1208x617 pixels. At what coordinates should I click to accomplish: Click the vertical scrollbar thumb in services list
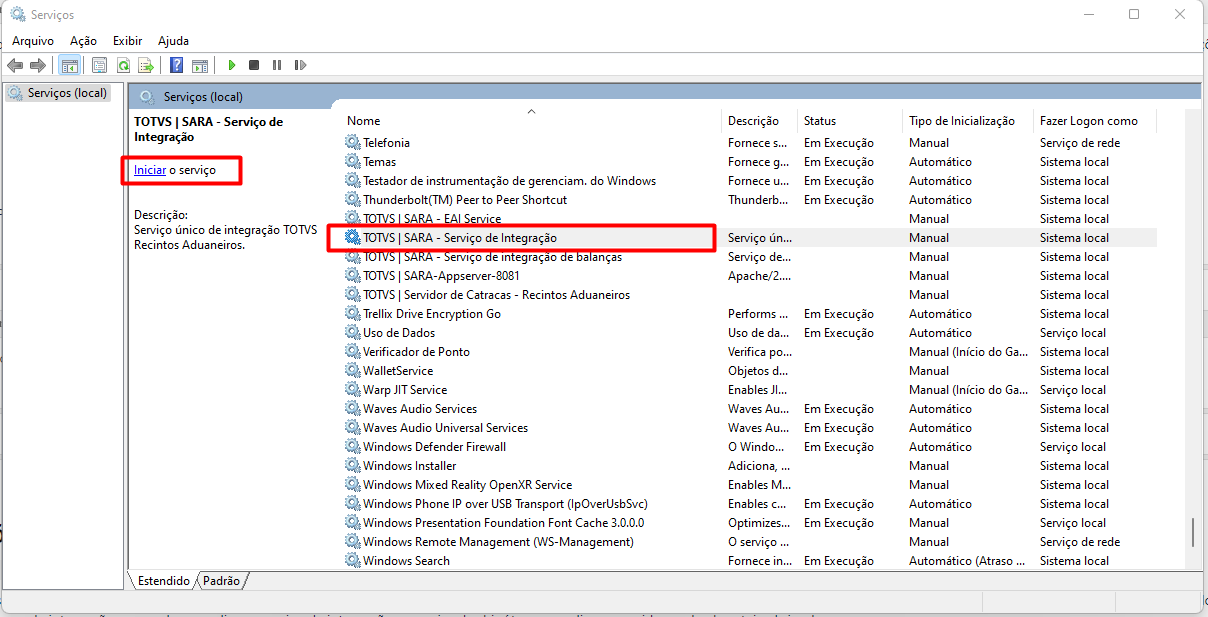click(x=1192, y=533)
